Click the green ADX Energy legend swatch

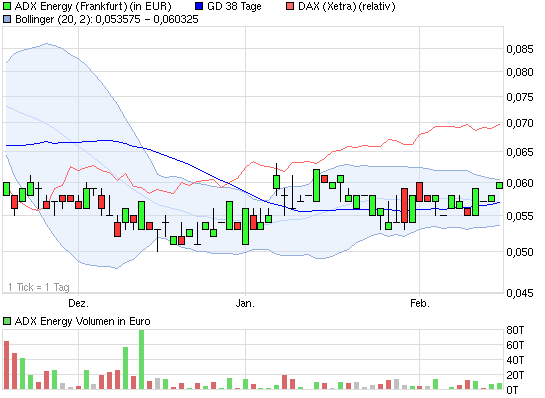pos(7,6)
